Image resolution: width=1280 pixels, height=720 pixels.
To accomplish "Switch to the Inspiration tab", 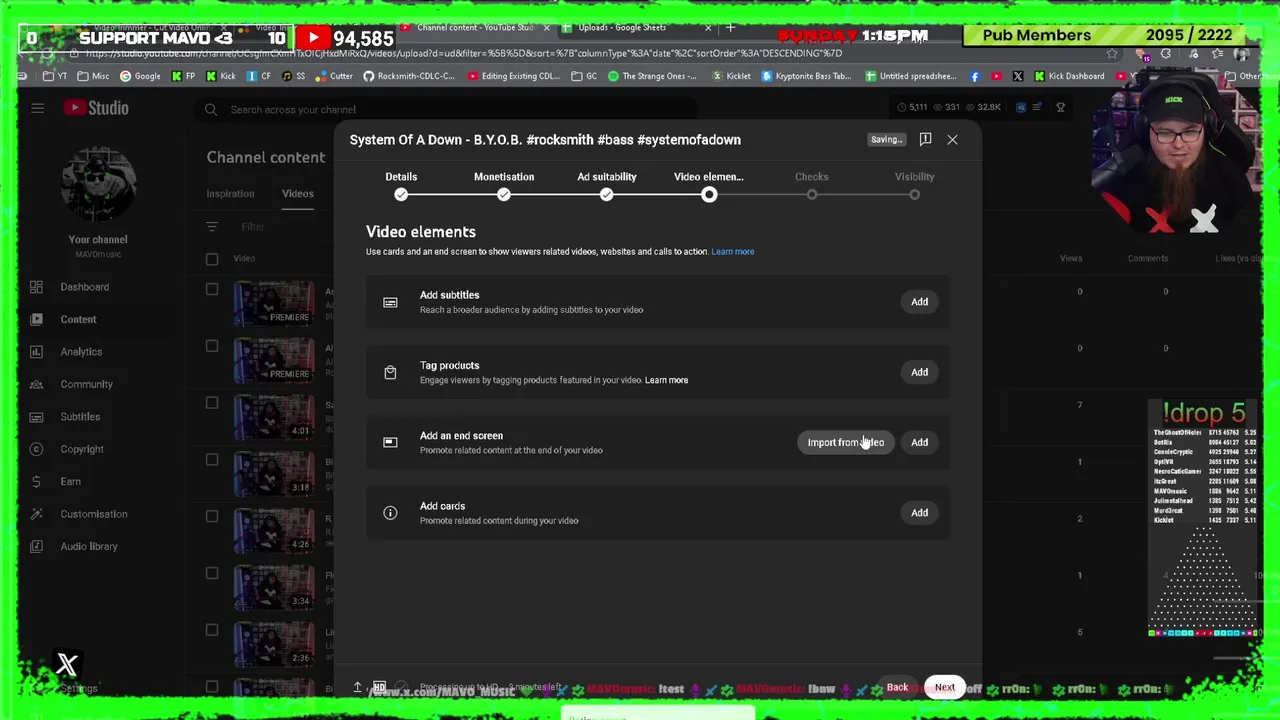I will [230, 194].
